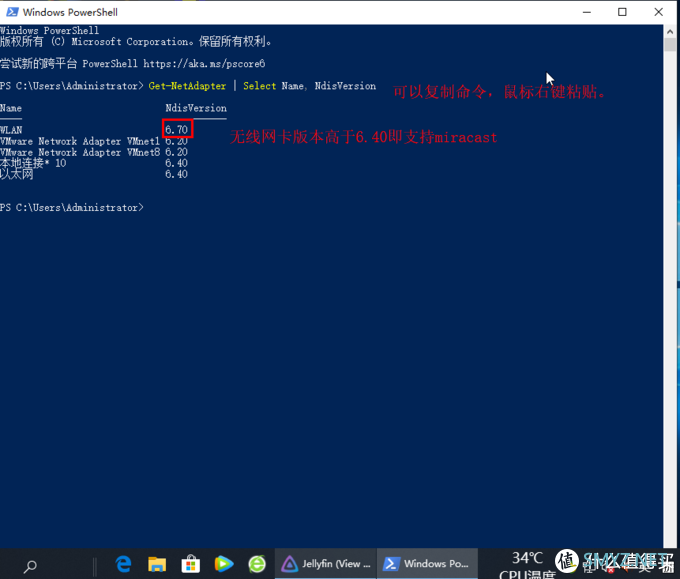Click the Name column header
This screenshot has height=579, width=680.
coord(11,108)
